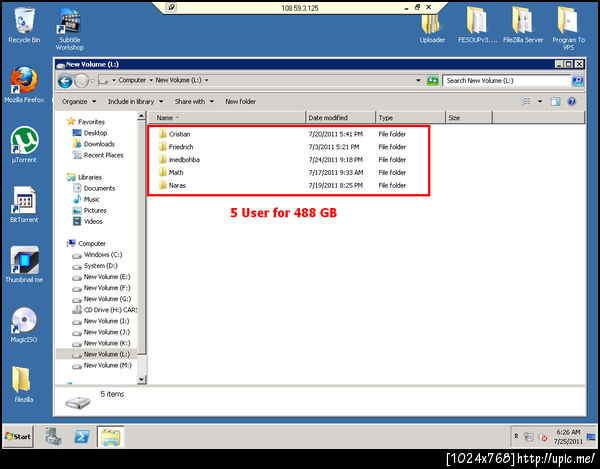Expand the address bar history dropdown
The width and height of the screenshot is (600, 469).
(x=418, y=80)
